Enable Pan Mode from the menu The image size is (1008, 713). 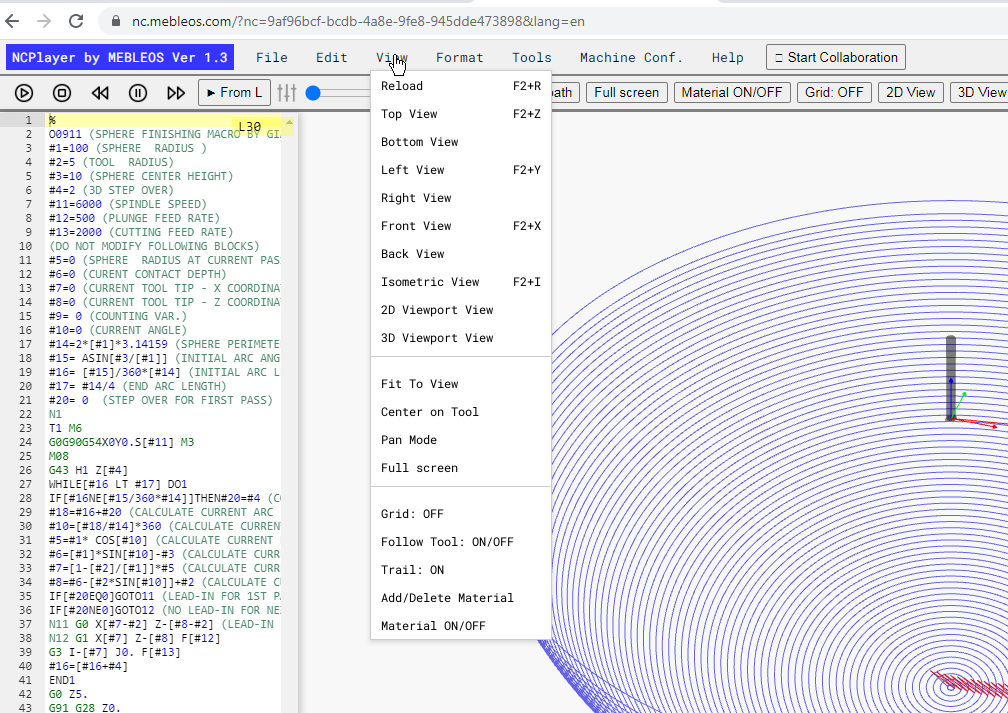tap(461, 440)
